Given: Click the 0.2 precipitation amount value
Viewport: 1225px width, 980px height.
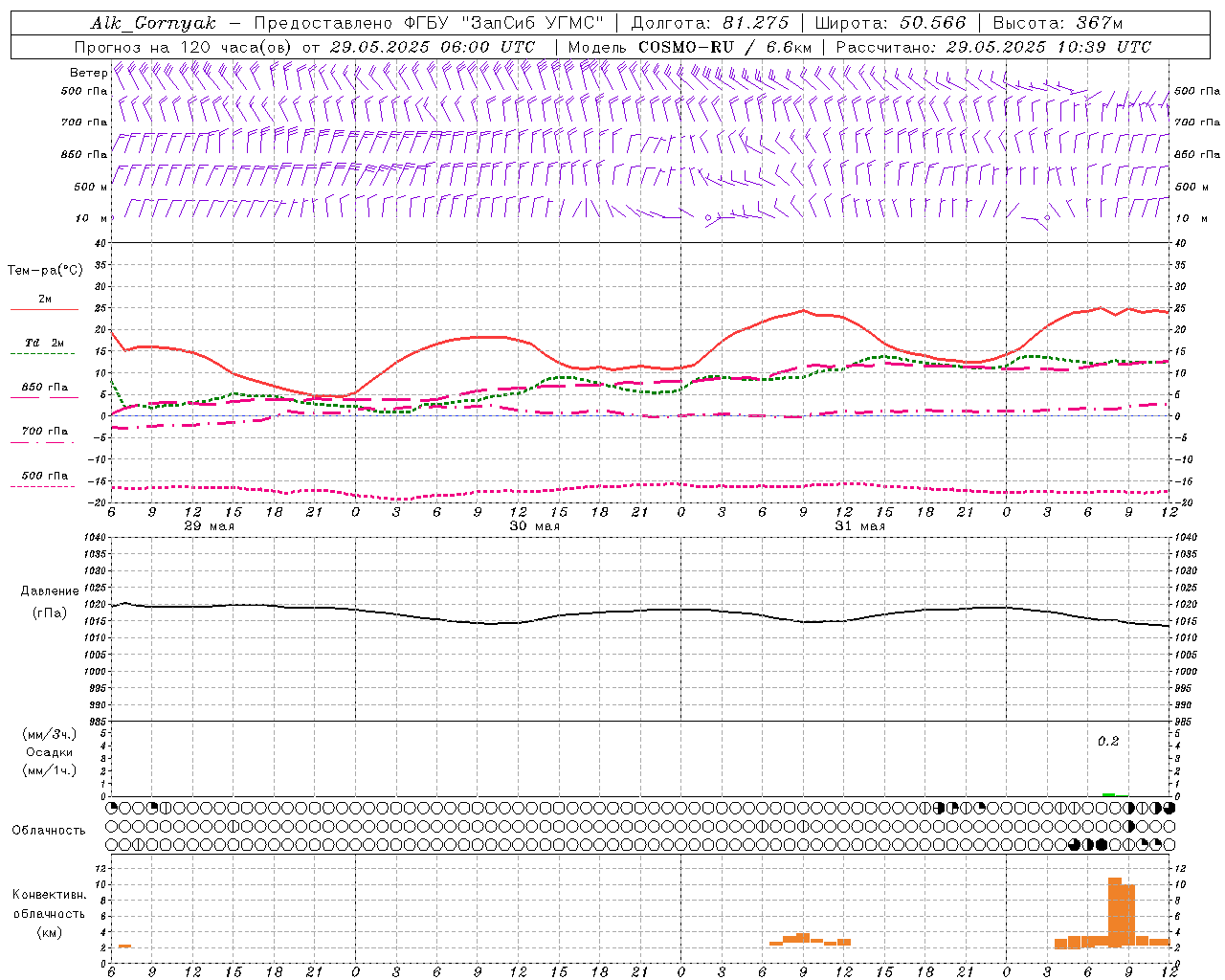Looking at the screenshot, I should coord(1108,742).
